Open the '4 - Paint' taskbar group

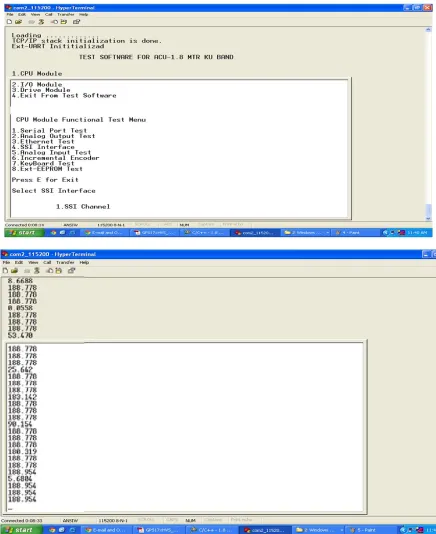[355, 233]
